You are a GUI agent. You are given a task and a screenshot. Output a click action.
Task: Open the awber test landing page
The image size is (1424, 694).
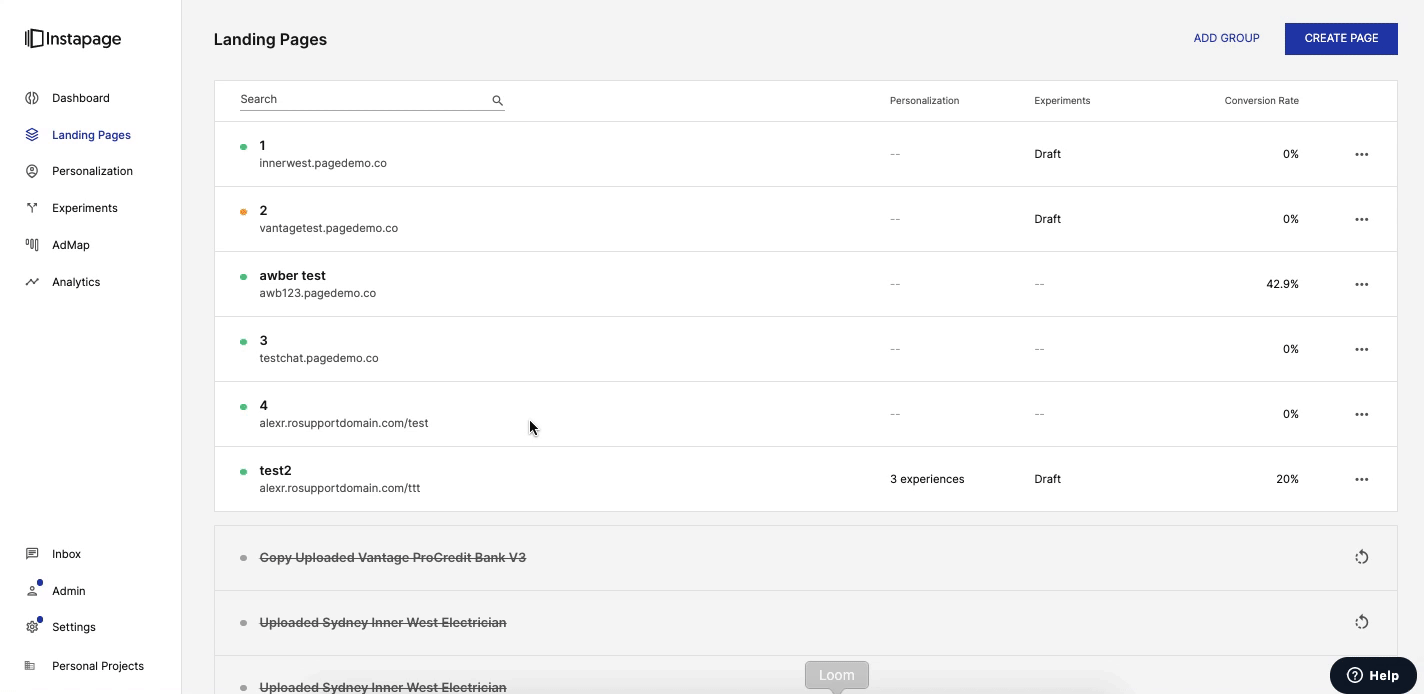click(x=292, y=276)
